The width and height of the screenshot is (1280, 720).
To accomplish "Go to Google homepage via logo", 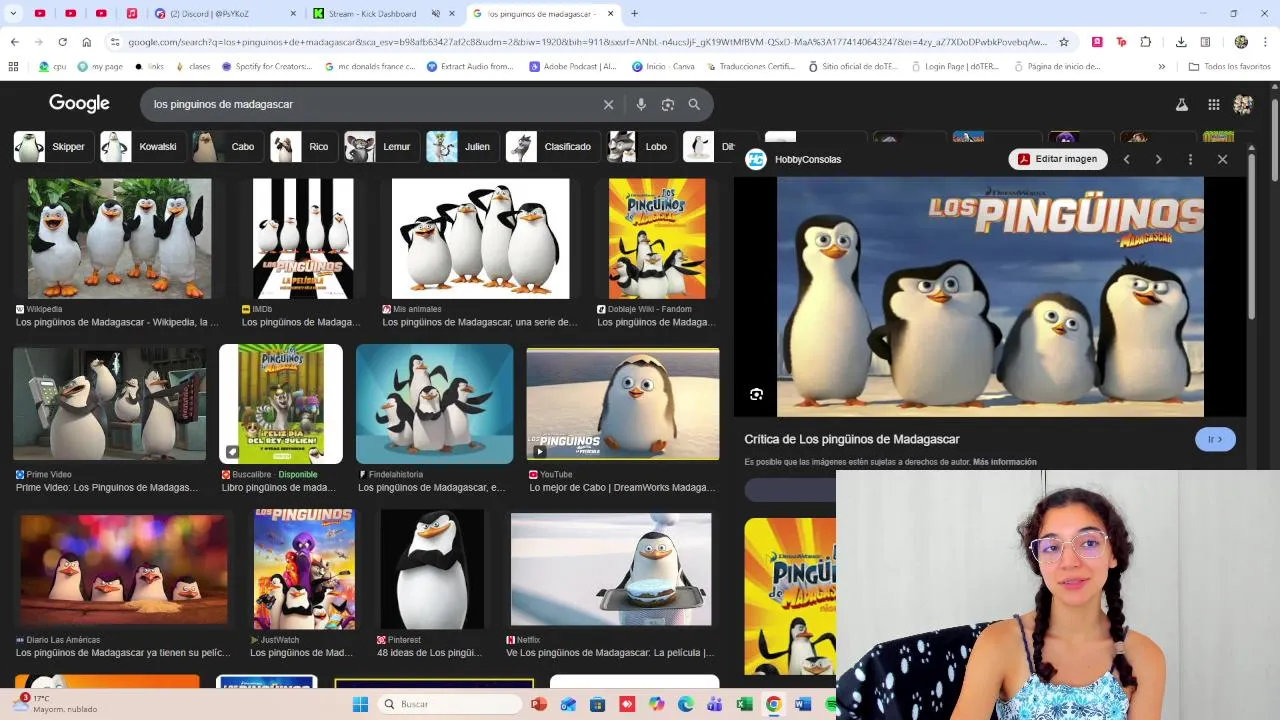I will click(79, 104).
